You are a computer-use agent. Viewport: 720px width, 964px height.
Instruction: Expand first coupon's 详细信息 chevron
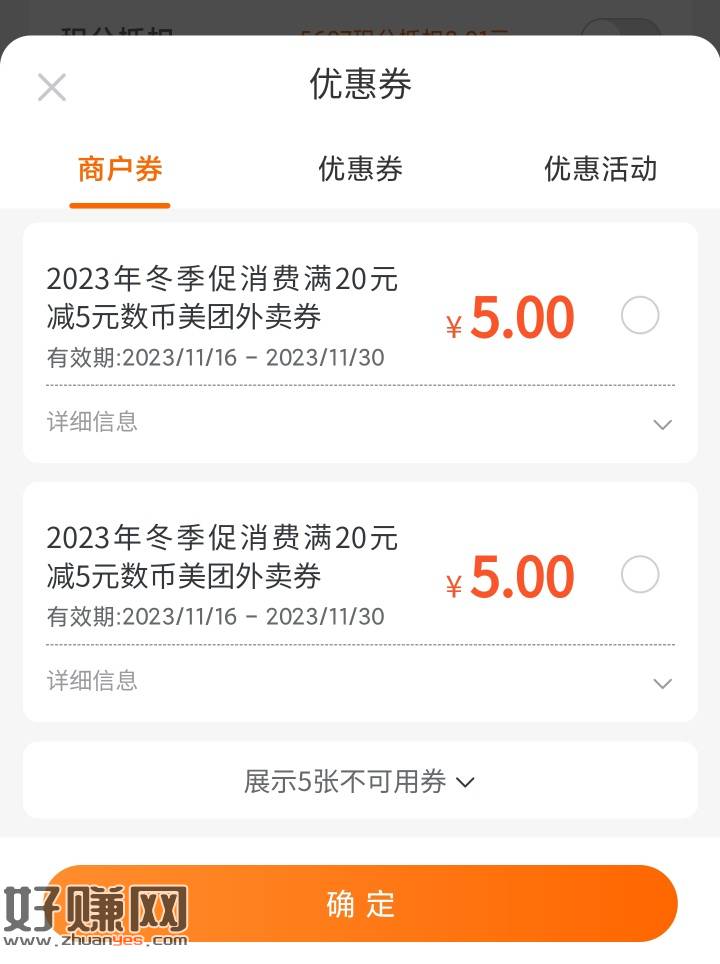point(662,424)
